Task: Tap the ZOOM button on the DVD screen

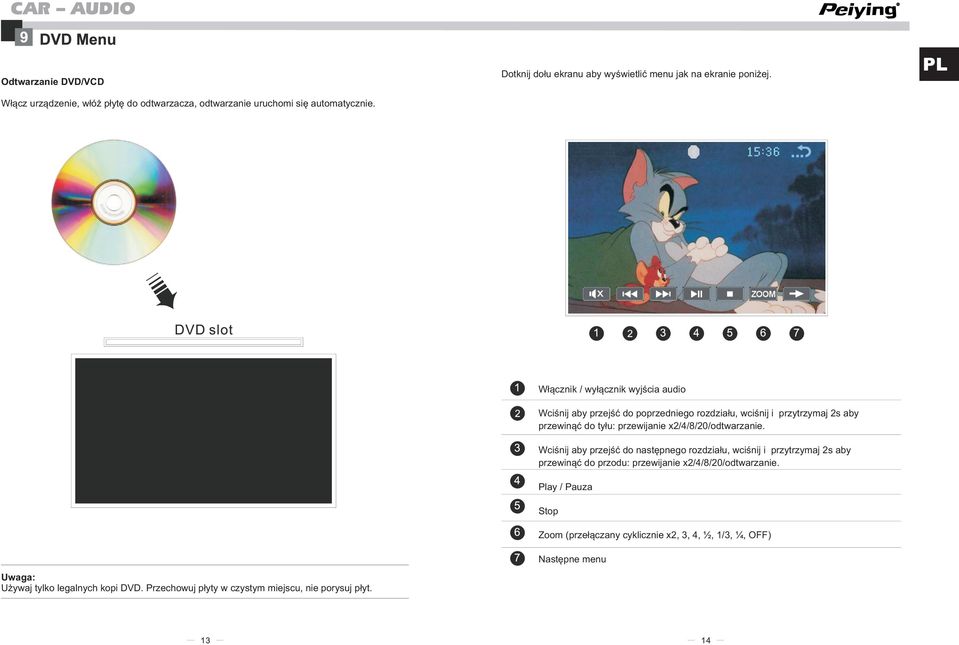Action: [763, 294]
